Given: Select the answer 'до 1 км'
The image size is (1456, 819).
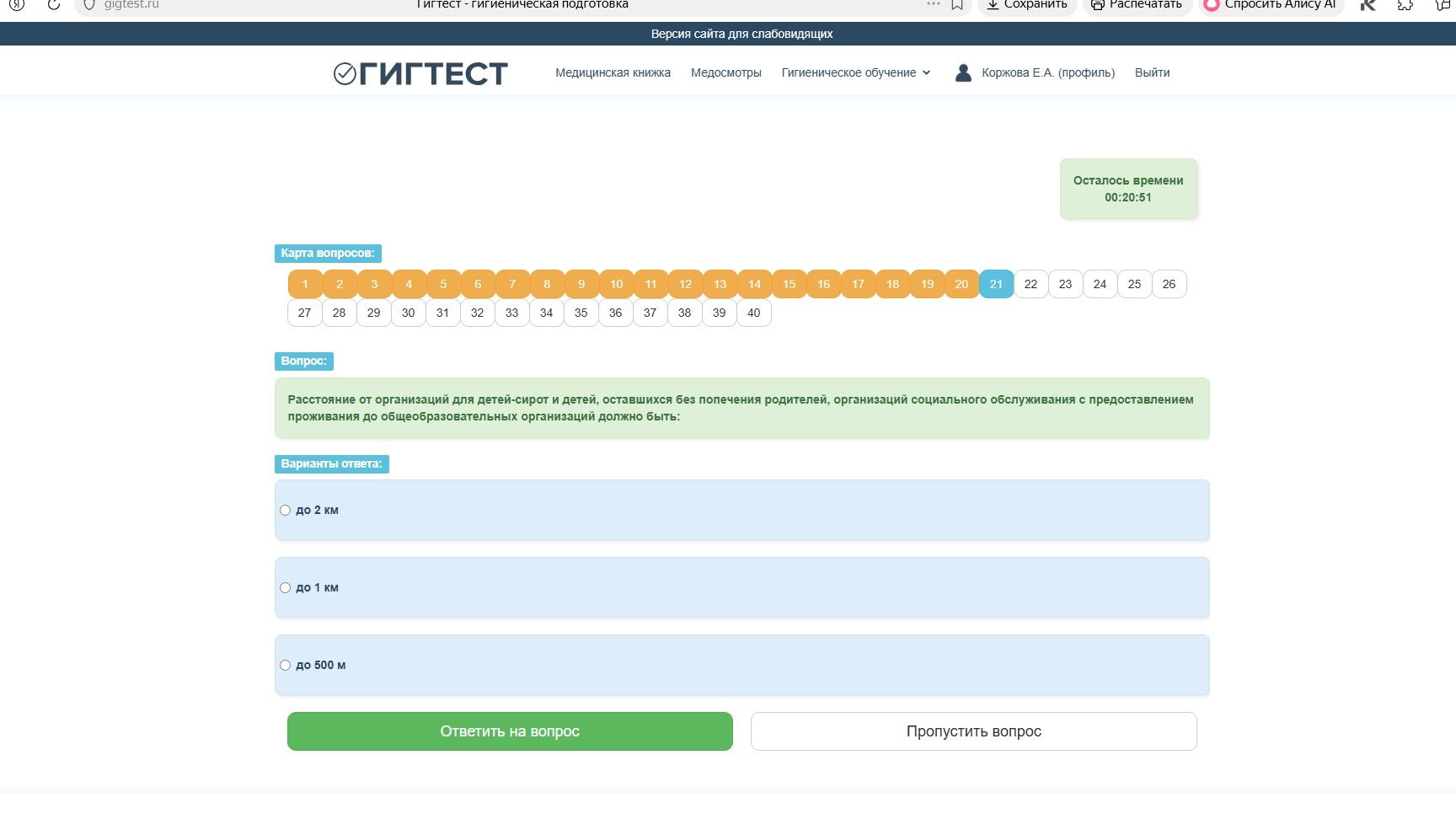Looking at the screenshot, I should click(285, 587).
